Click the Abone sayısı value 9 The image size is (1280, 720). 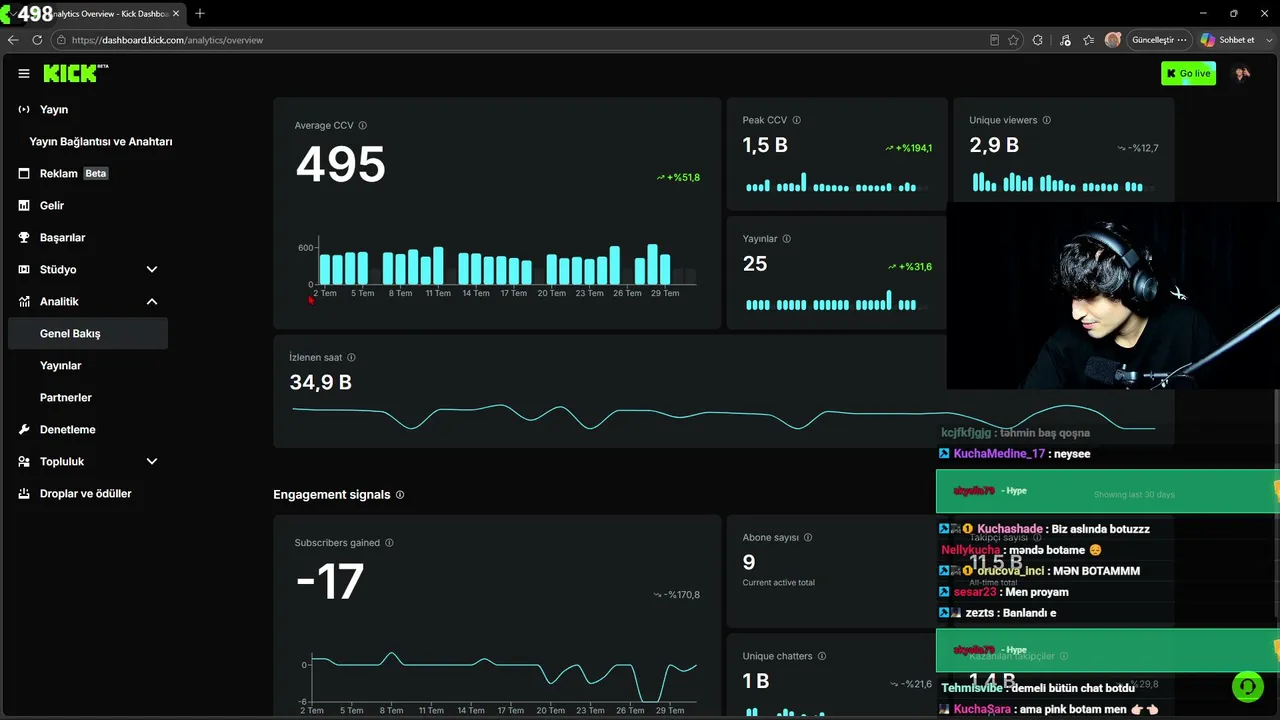coord(749,562)
